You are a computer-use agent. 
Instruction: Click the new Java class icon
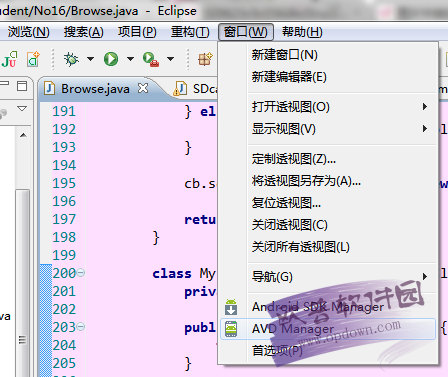click(33, 59)
